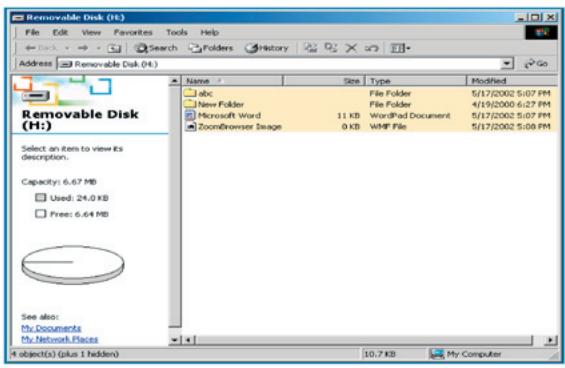Click the Delete X toolbar icon
Screen dimensions: 565x368
coord(351,48)
